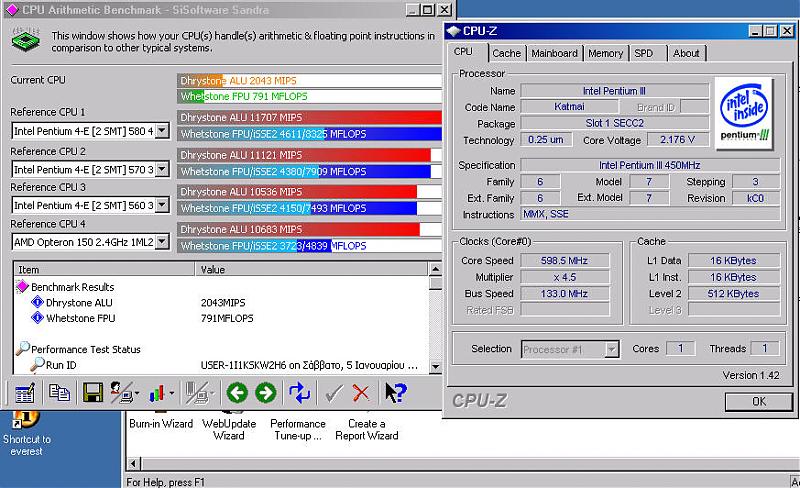Open the Processor #1 Selection dropdown
This screenshot has height=488, width=800.
(x=611, y=350)
